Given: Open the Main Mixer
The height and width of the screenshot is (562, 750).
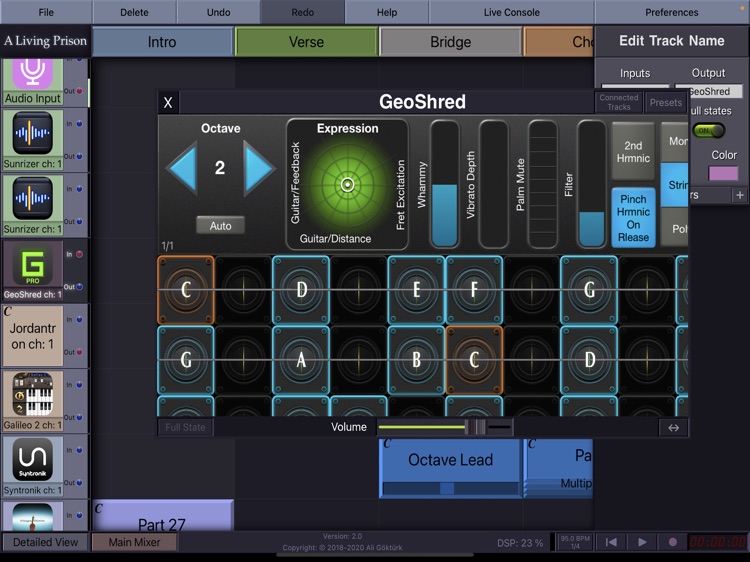Looking at the screenshot, I should 134,542.
